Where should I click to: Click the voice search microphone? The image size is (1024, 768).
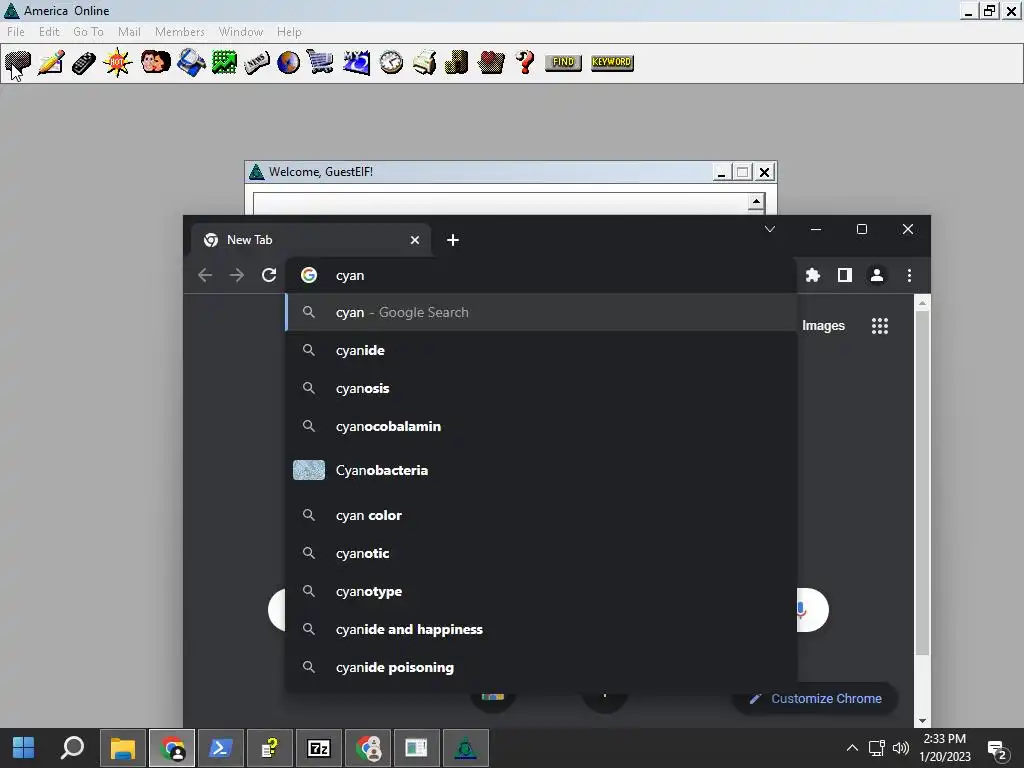pyautogui.click(x=802, y=611)
